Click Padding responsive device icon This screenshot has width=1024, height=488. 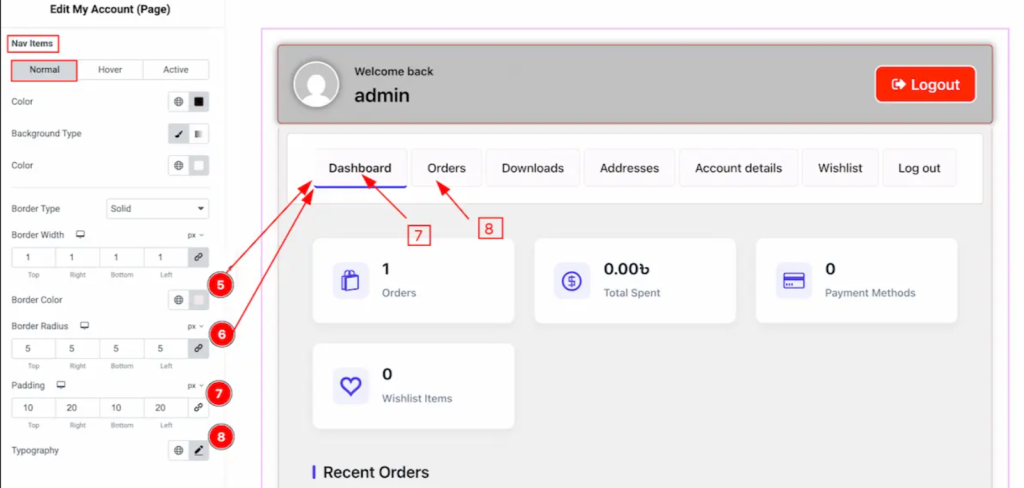pos(61,385)
